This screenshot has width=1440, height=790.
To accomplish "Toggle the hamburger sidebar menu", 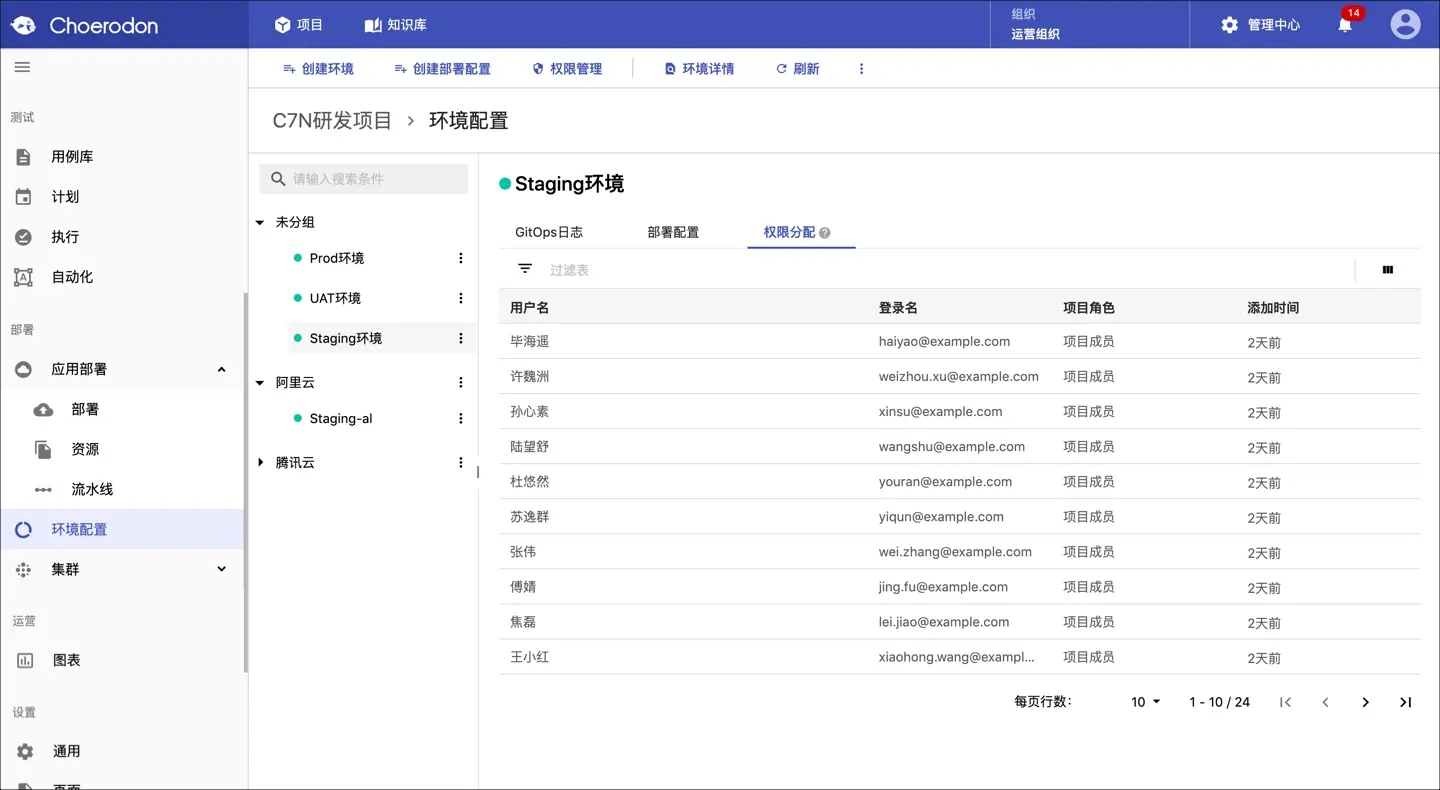I will coord(22,67).
